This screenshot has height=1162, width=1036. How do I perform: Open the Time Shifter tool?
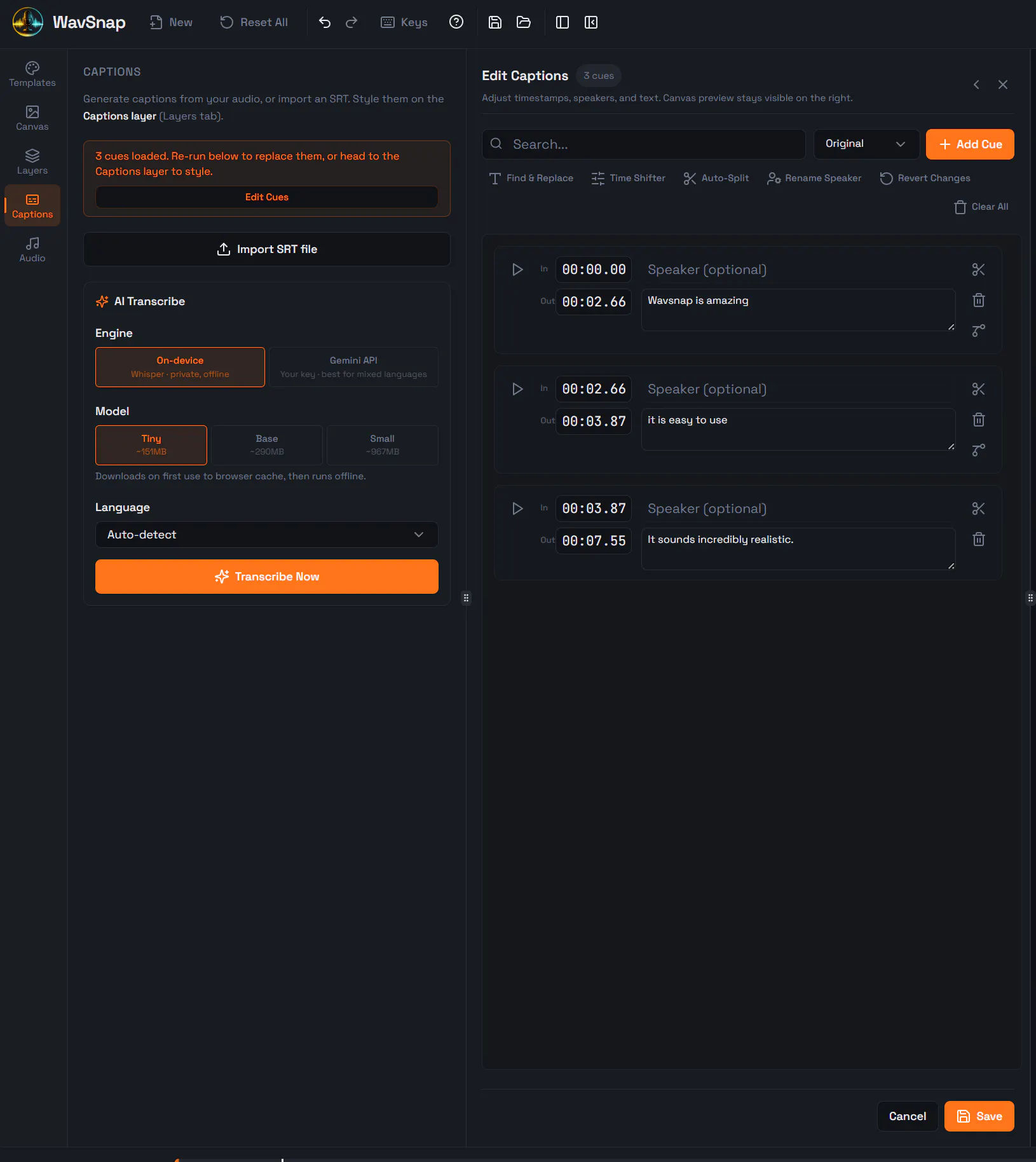(x=629, y=178)
